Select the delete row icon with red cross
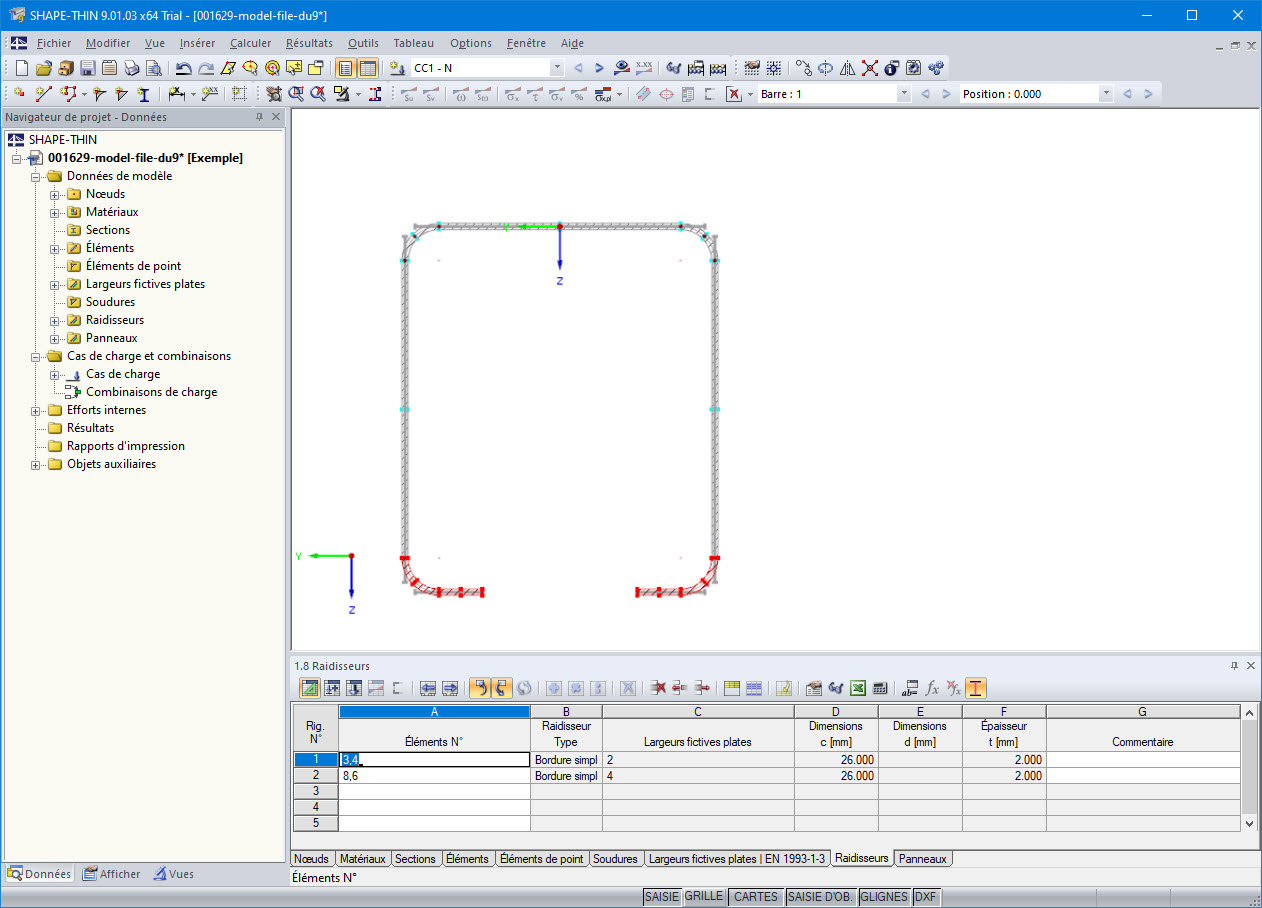 point(657,688)
